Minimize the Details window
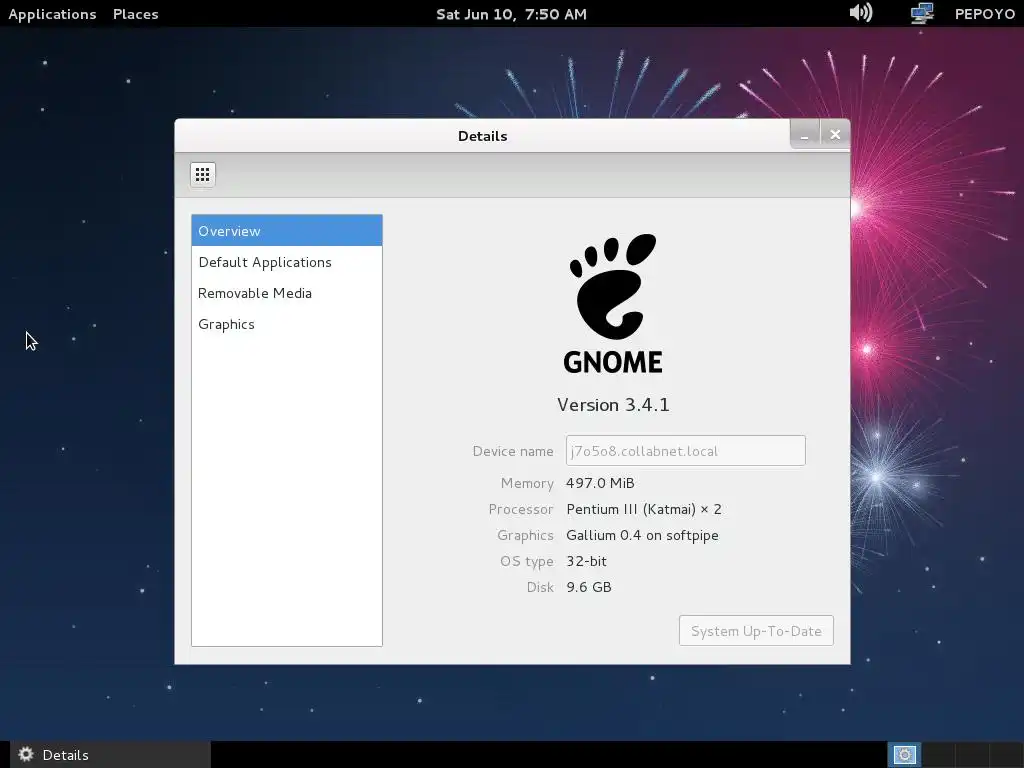1024x768 pixels. click(x=805, y=135)
